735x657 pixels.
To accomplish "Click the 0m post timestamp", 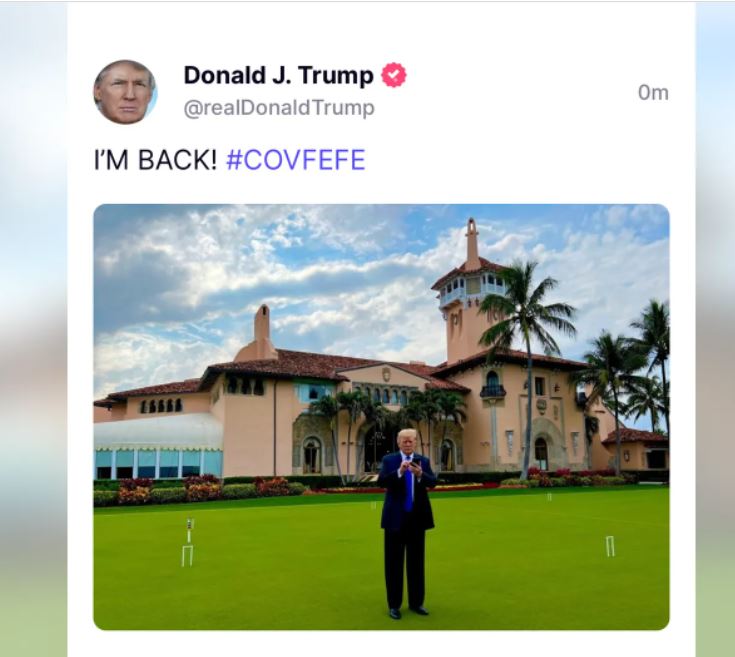I will (653, 93).
